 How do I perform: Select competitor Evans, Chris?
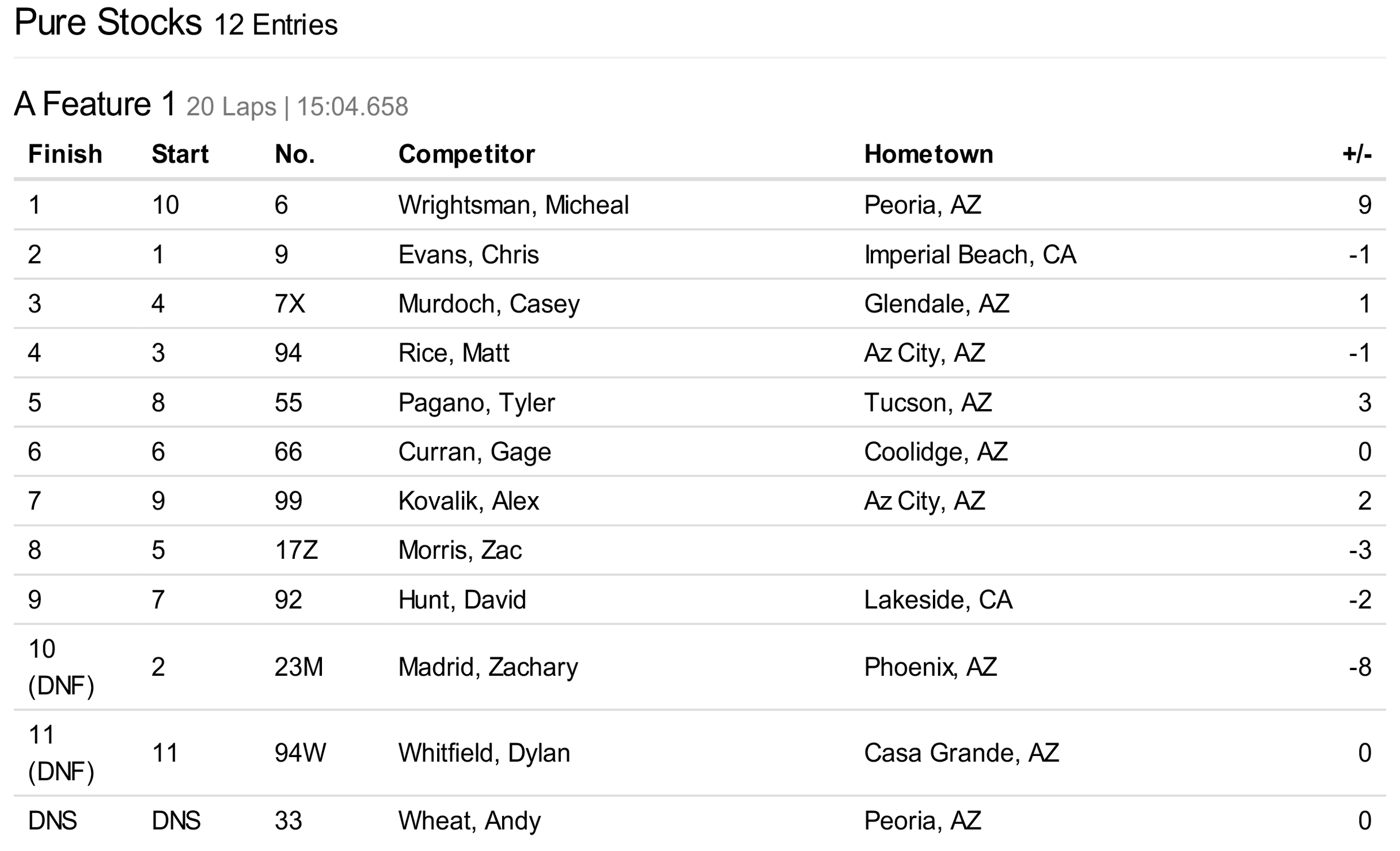tap(468, 255)
